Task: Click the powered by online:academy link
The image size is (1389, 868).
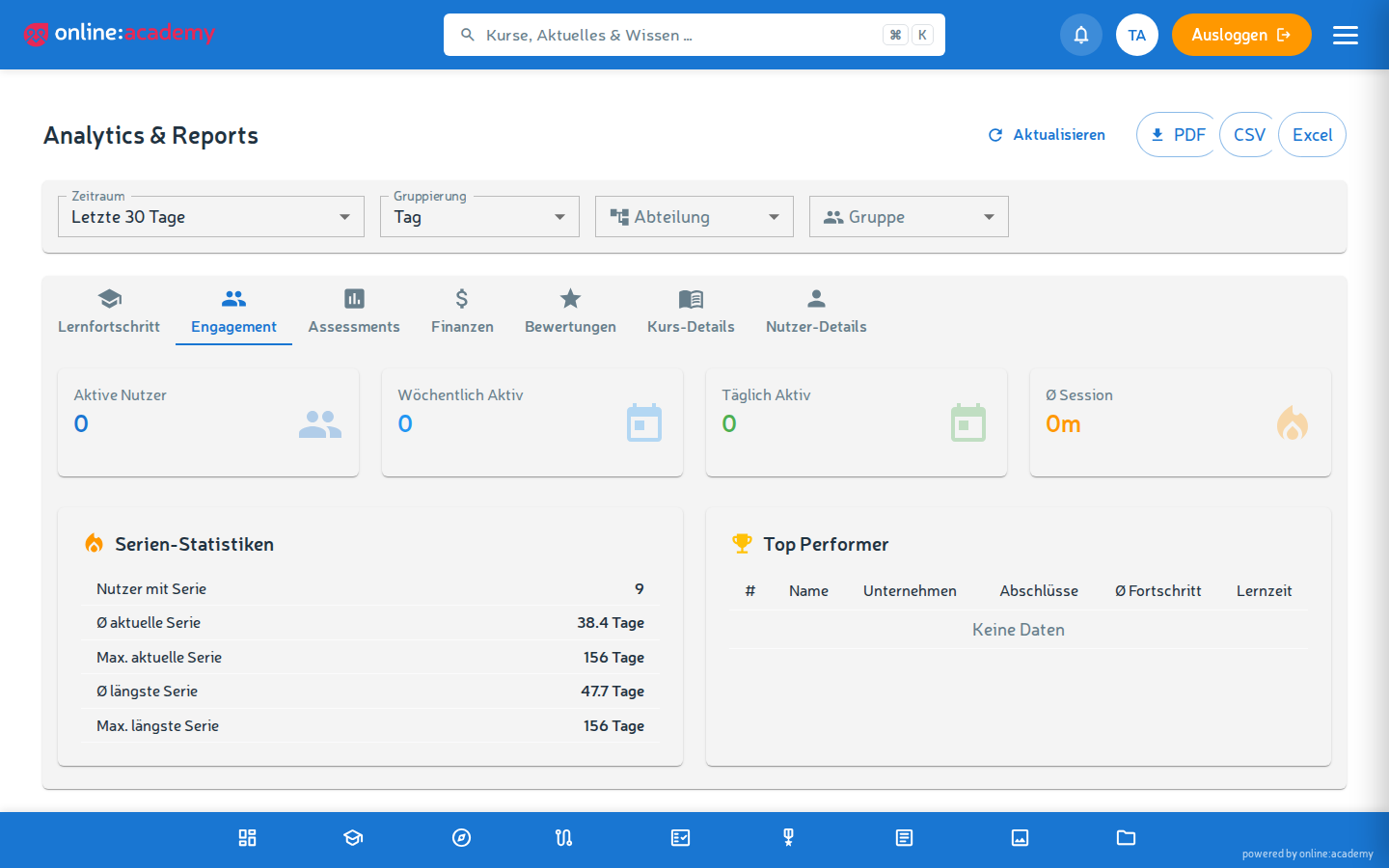Action: 1307,854
